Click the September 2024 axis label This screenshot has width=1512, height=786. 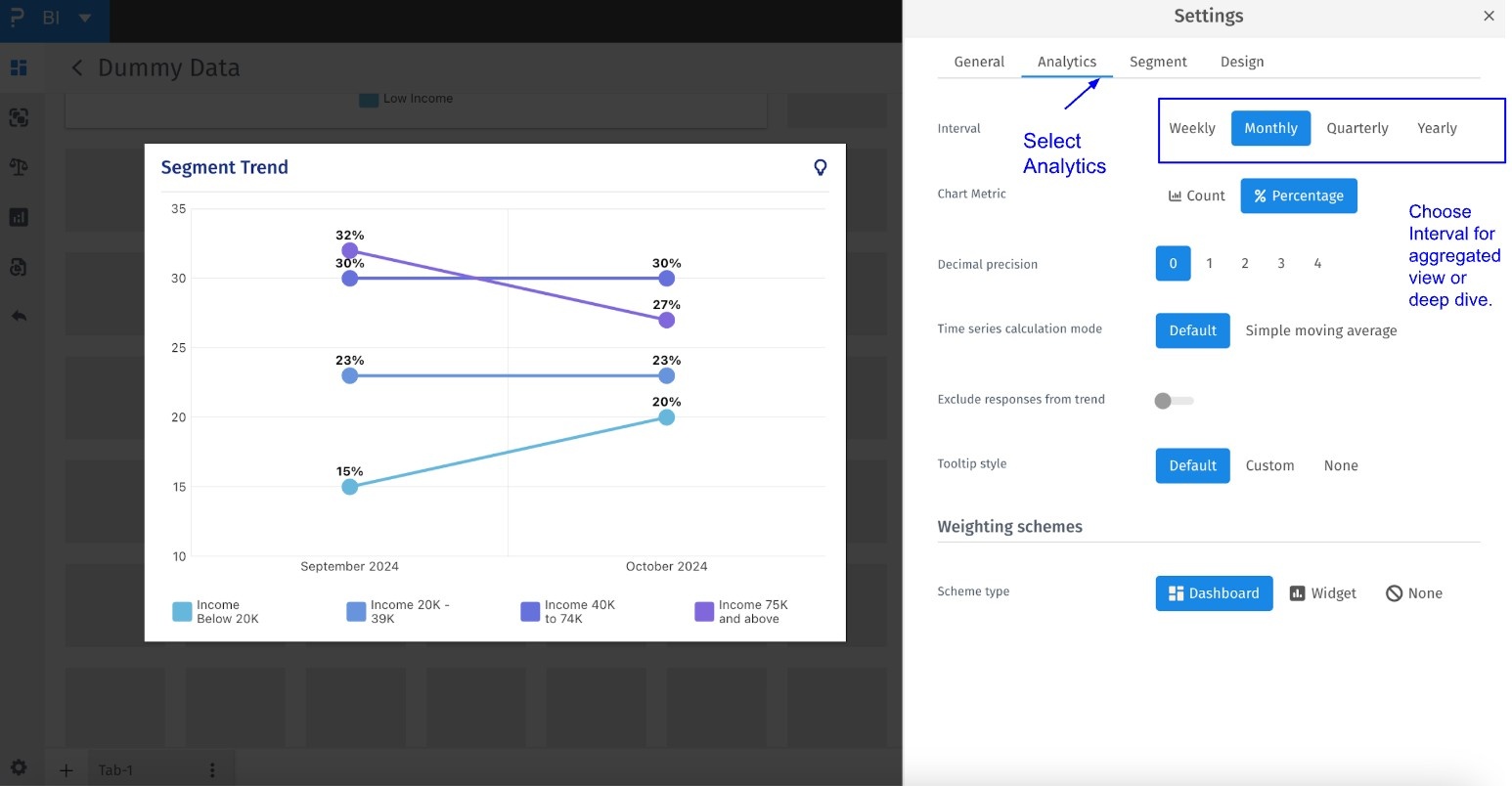(350, 566)
